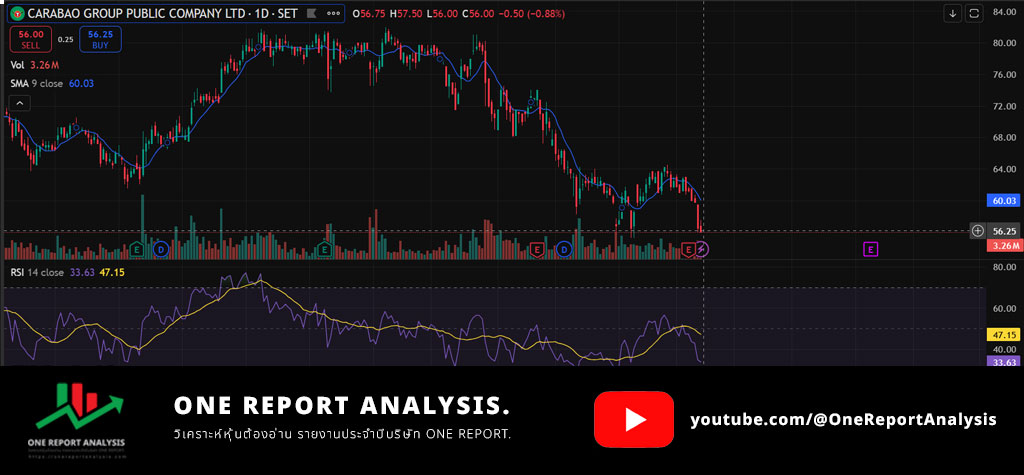Click the YouTube play logo in banner

click(x=633, y=419)
